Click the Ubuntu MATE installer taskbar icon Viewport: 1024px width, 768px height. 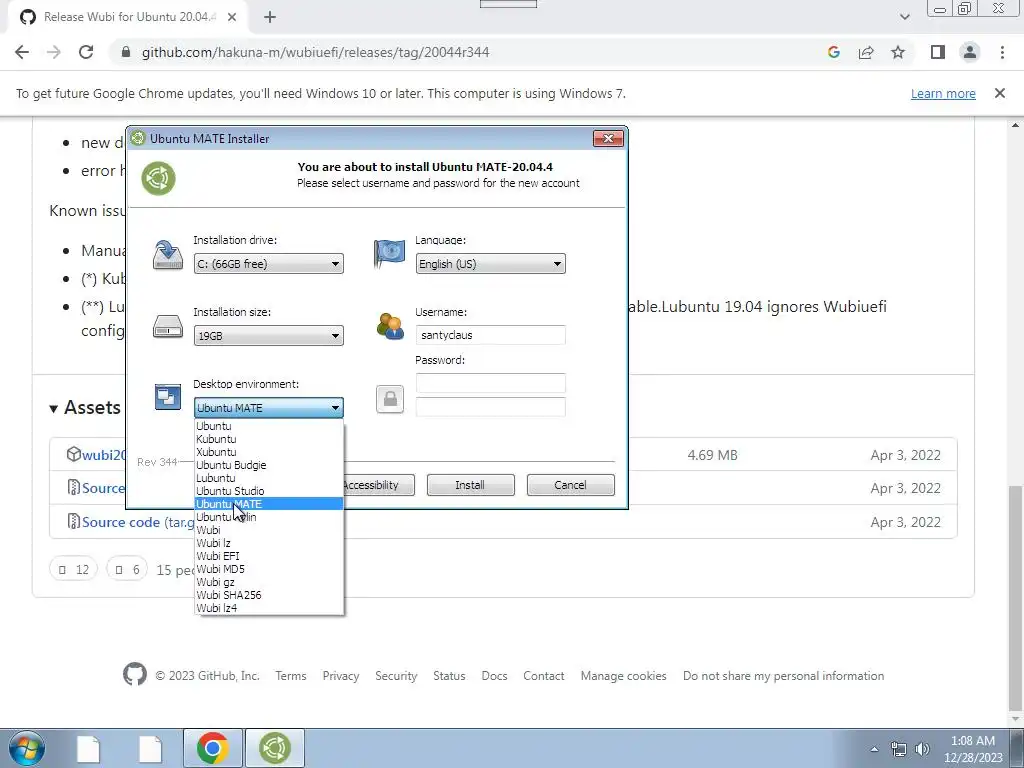pos(275,748)
